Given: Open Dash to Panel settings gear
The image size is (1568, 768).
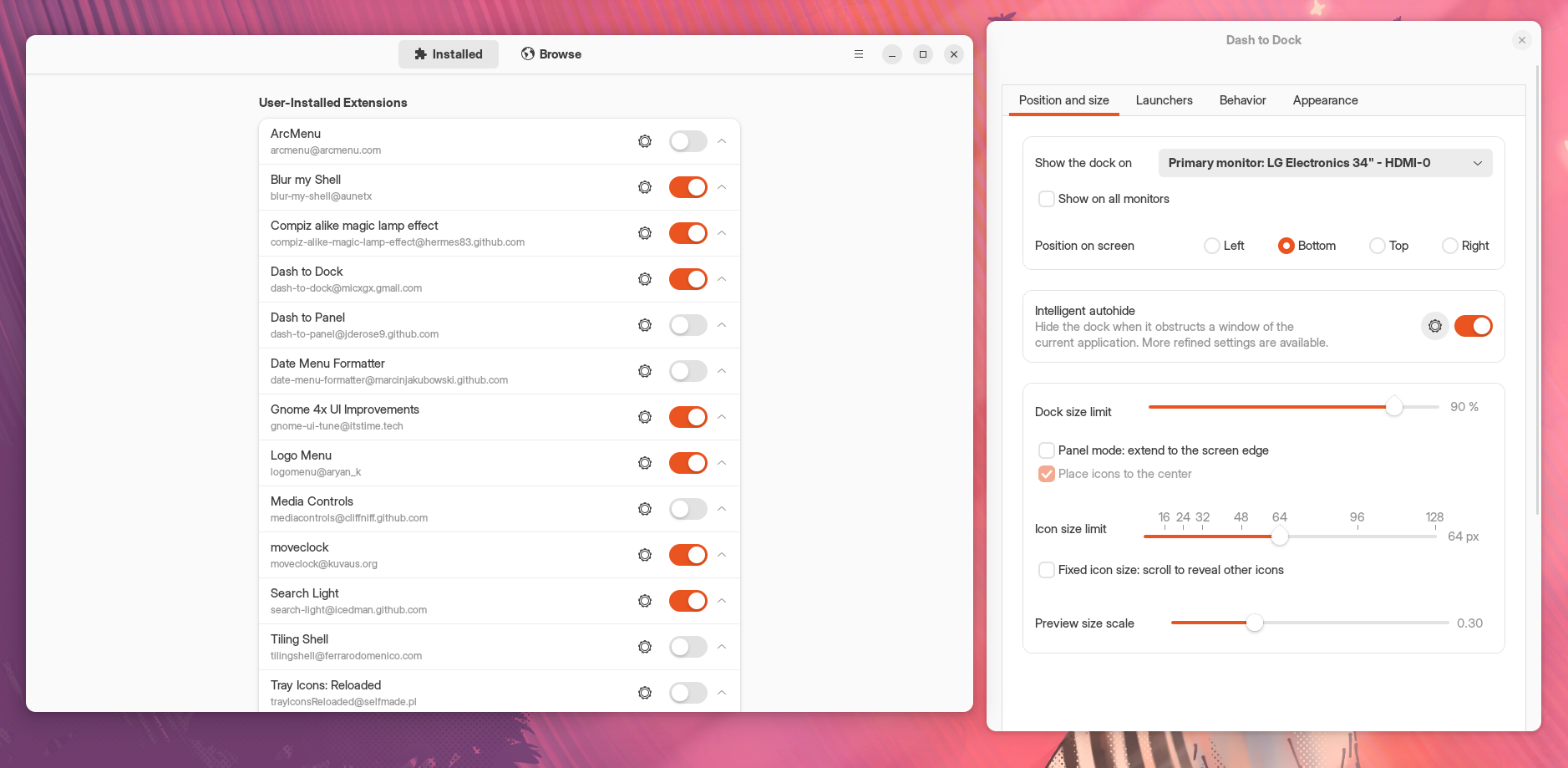Looking at the screenshot, I should pos(645,325).
